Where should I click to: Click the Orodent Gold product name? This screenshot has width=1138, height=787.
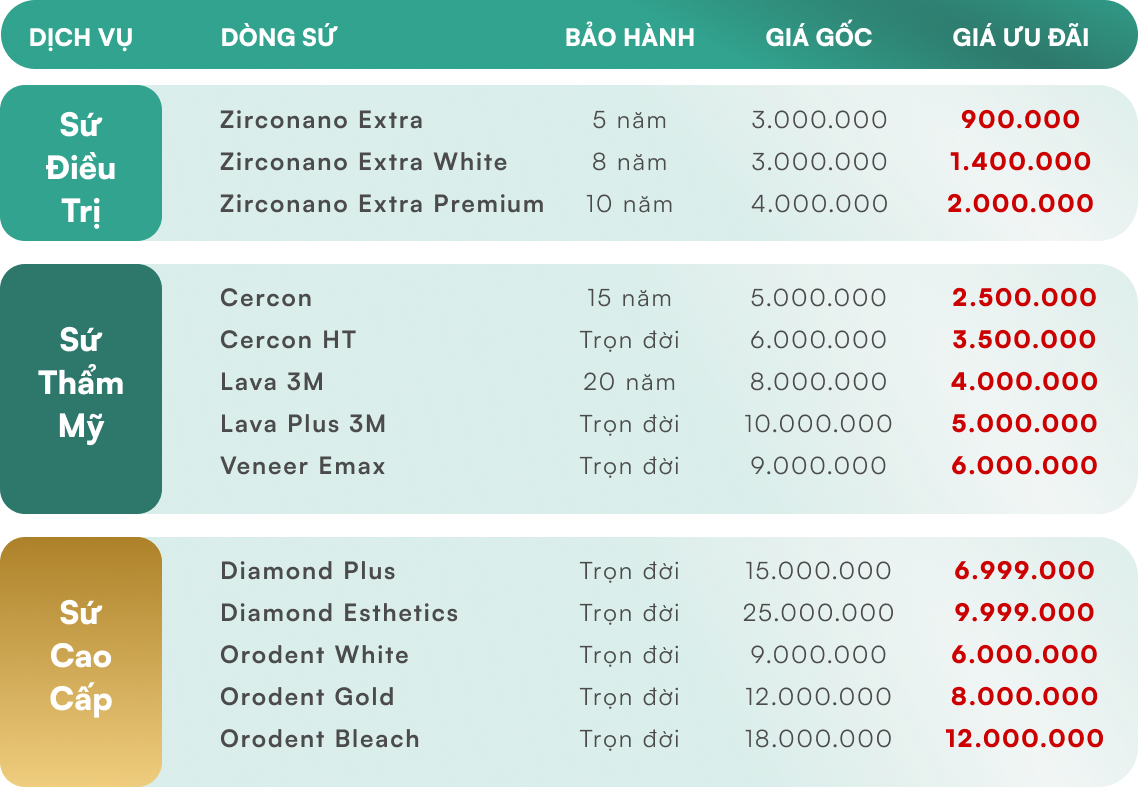(307, 697)
